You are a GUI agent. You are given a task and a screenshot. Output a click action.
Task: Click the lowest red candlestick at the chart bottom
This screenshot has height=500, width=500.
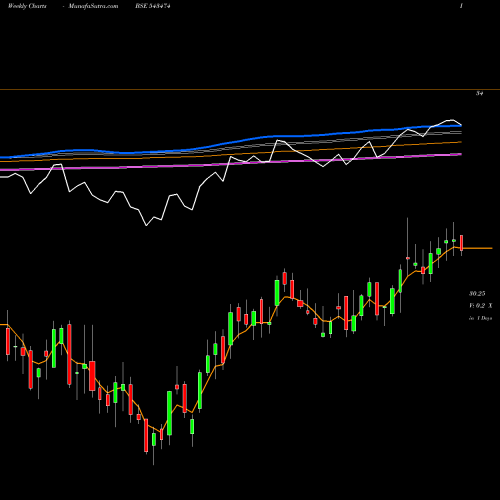[146, 436]
